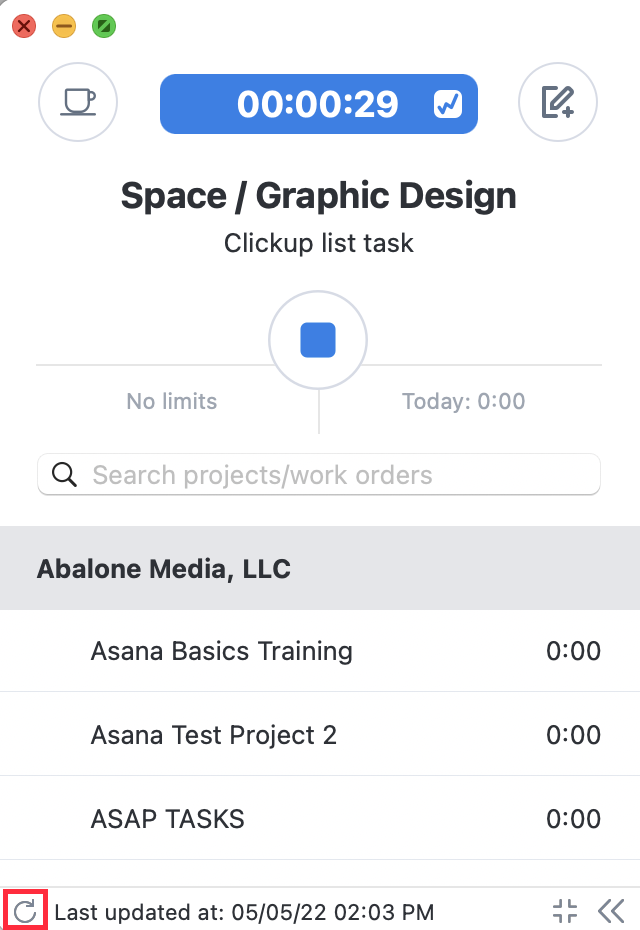This screenshot has width=640, height=930.
Task: Switch to compact view icon
Action: click(x=564, y=911)
